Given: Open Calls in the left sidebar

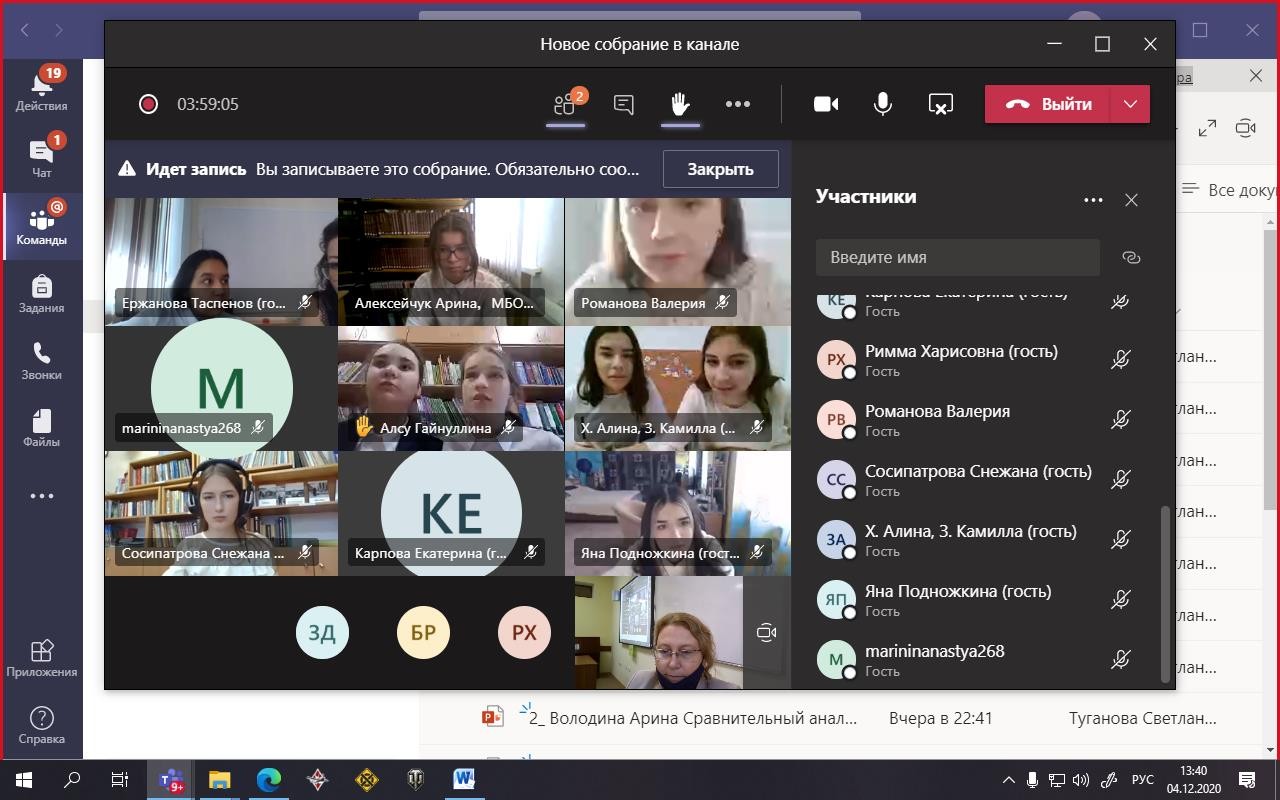Looking at the screenshot, I should point(41,361).
